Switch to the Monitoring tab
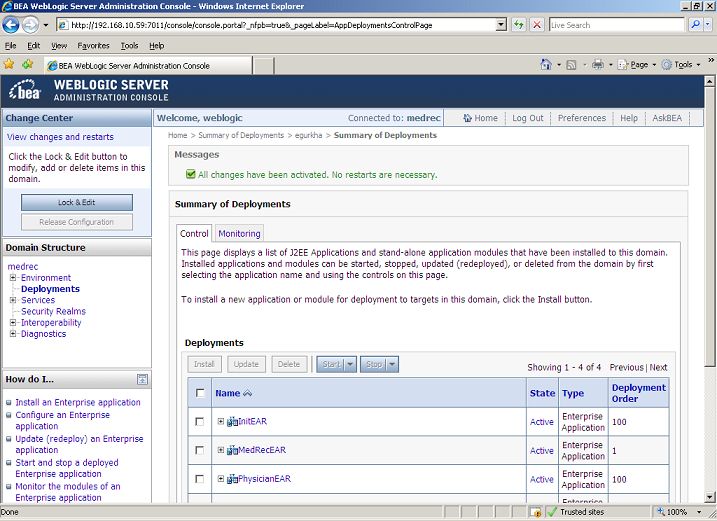717x521 pixels. pyautogui.click(x=239, y=234)
